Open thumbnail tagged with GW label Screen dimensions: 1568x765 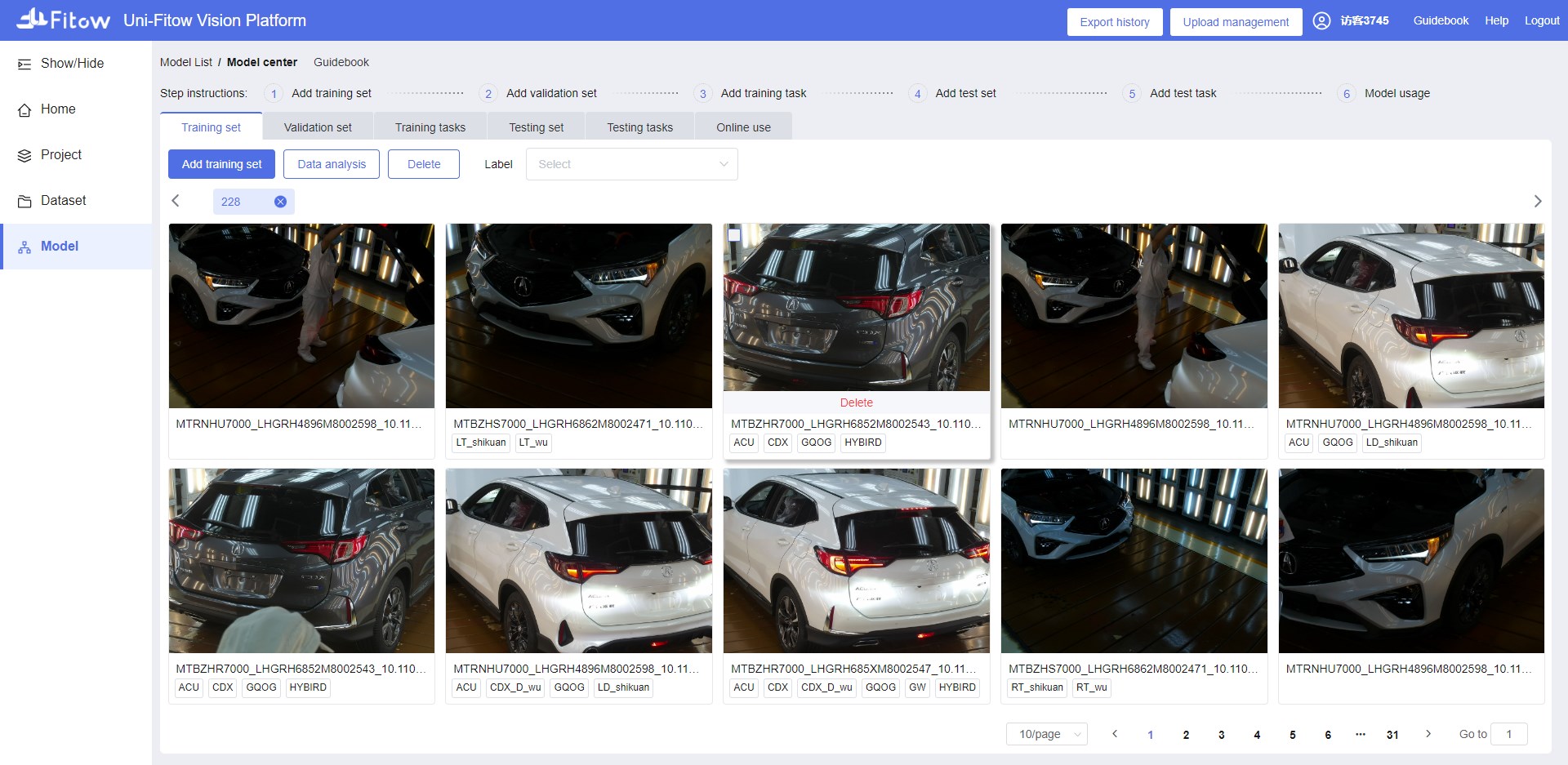pyautogui.click(x=857, y=561)
